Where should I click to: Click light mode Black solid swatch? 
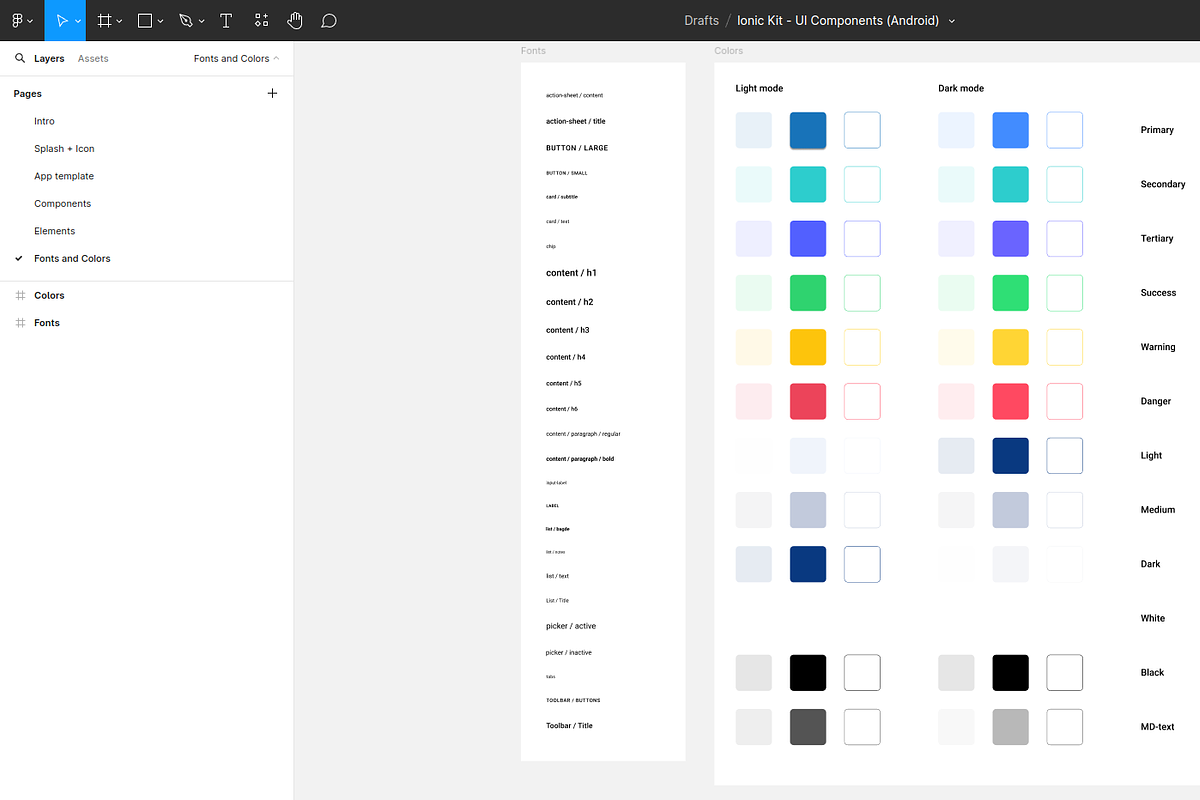(808, 673)
